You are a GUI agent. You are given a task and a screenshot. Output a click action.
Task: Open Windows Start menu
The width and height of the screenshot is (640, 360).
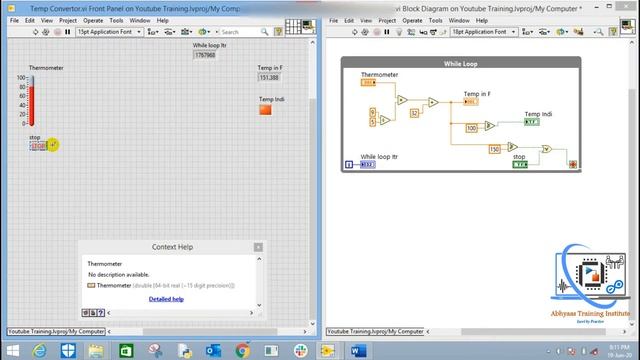click(13, 351)
